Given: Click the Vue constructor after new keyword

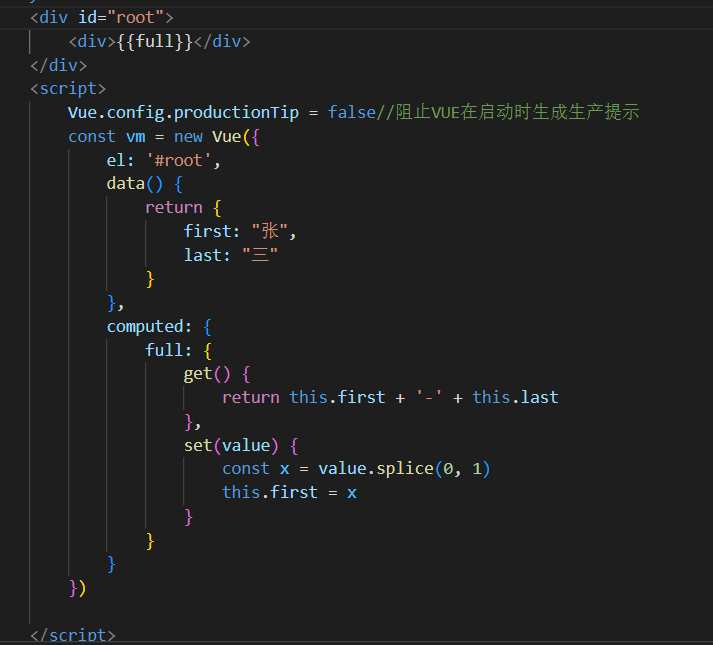Looking at the screenshot, I should [x=227, y=136].
